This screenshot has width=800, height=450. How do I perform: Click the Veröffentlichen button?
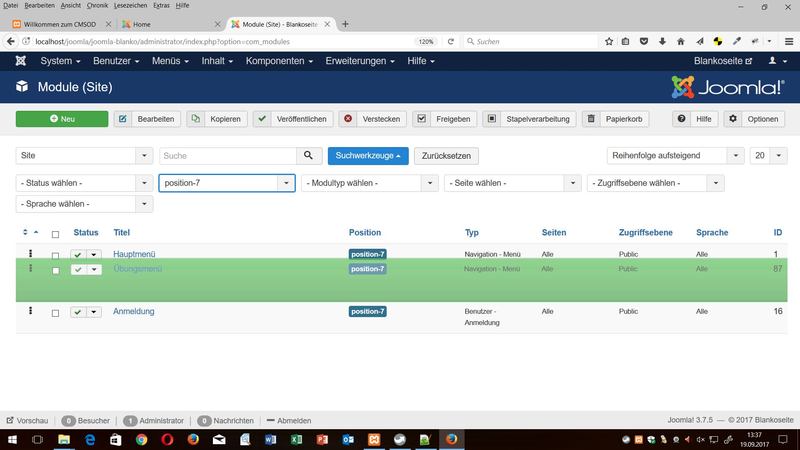point(293,119)
